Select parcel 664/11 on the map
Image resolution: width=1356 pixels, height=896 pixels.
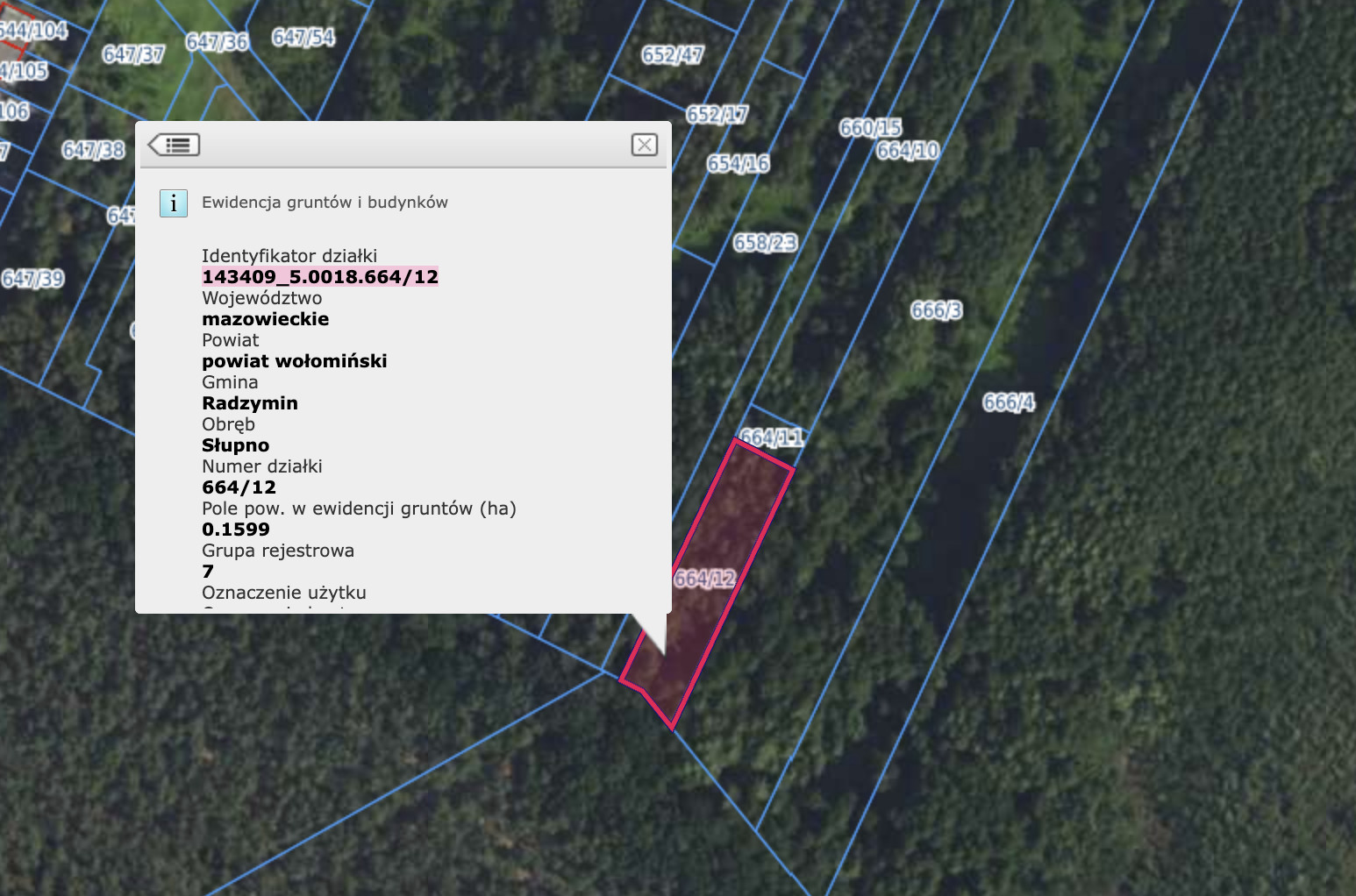click(x=772, y=437)
